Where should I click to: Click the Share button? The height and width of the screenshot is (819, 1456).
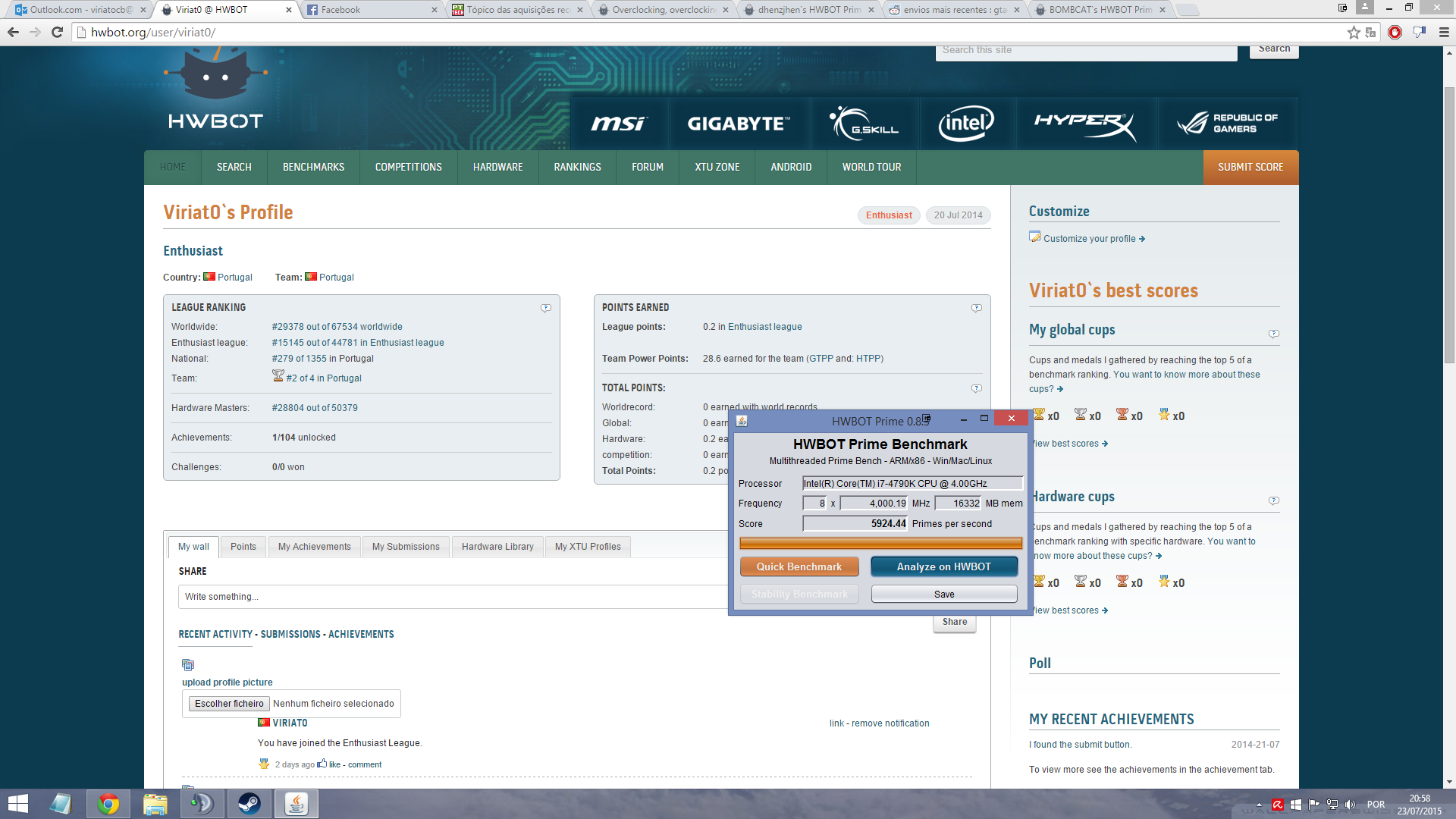[x=955, y=622]
